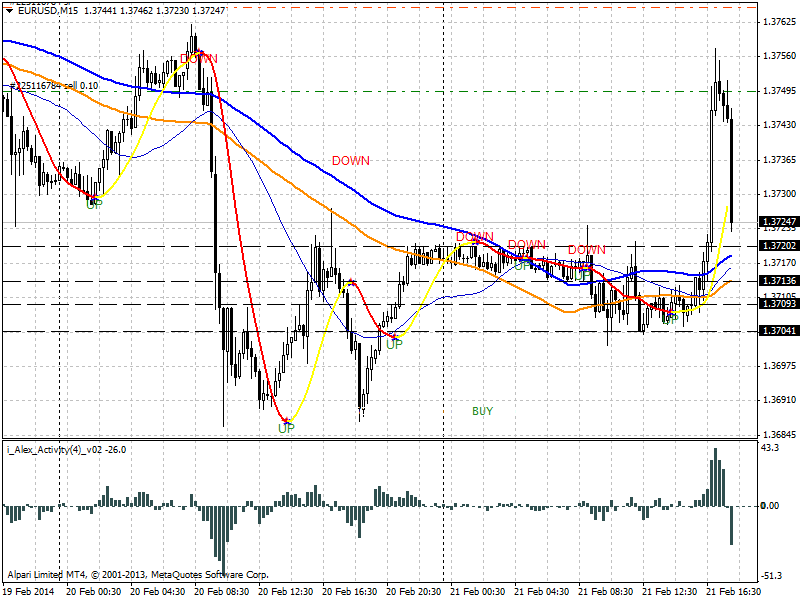Screen dimensions: 800x600
Task: Click the '21 Feb 16:30' time axis label
Action: click(733, 592)
